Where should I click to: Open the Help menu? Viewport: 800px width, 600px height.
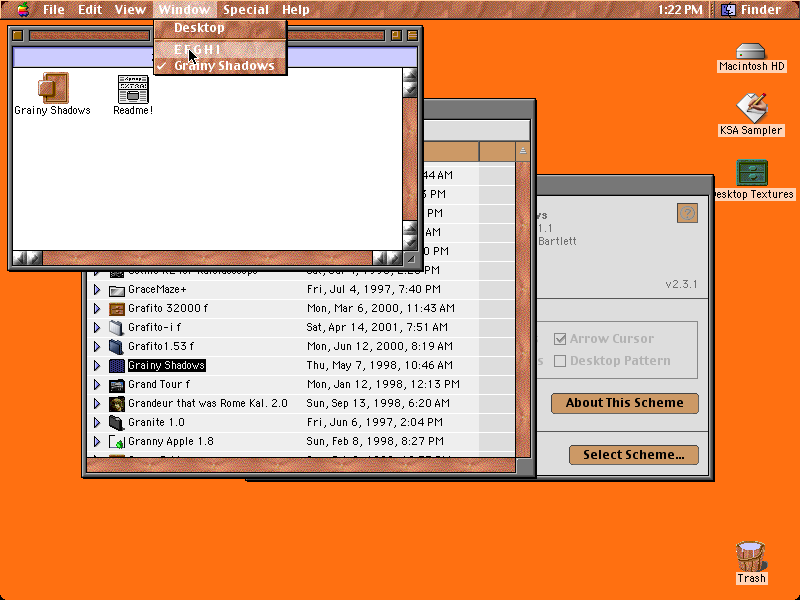click(296, 10)
